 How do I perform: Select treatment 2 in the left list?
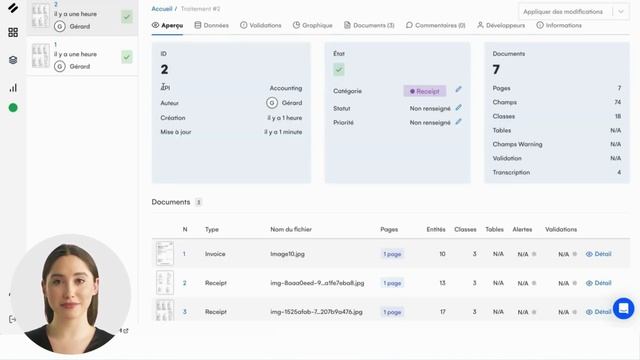(82, 18)
